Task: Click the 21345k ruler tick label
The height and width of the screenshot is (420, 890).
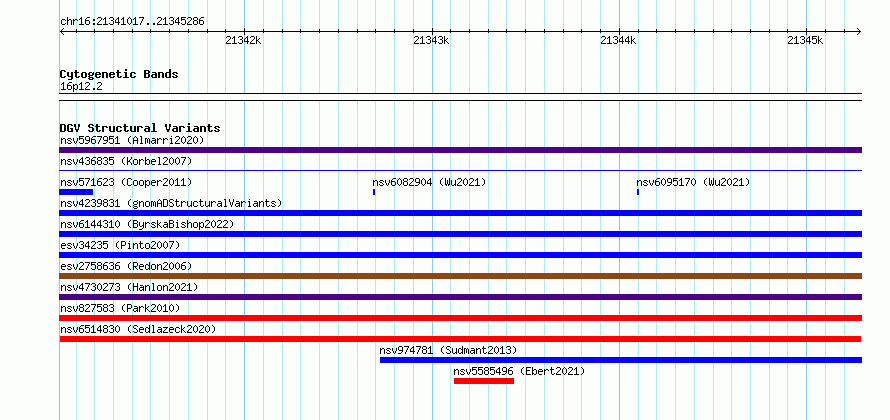Action: click(x=805, y=41)
